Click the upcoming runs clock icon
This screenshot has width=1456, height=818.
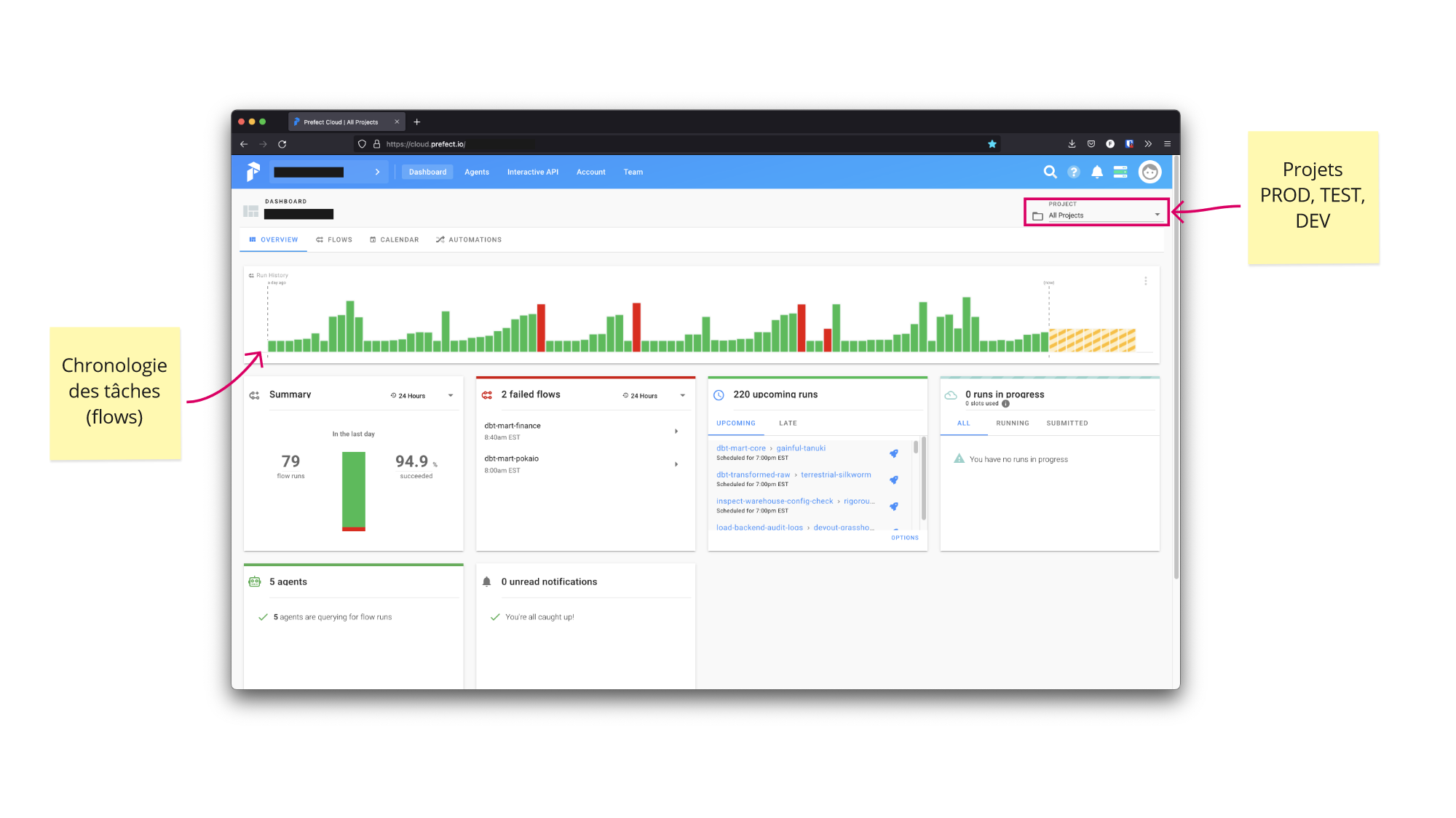[719, 395]
